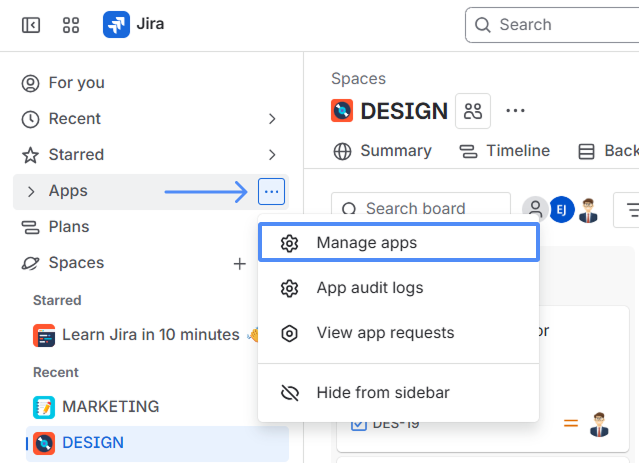
Task: Click the medium priority icon on card
Action: click(571, 423)
